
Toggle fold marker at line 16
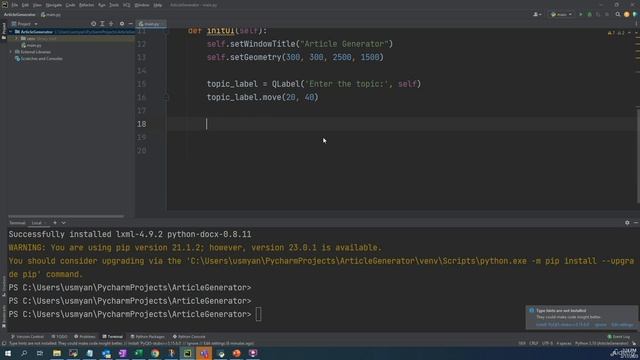point(166,97)
